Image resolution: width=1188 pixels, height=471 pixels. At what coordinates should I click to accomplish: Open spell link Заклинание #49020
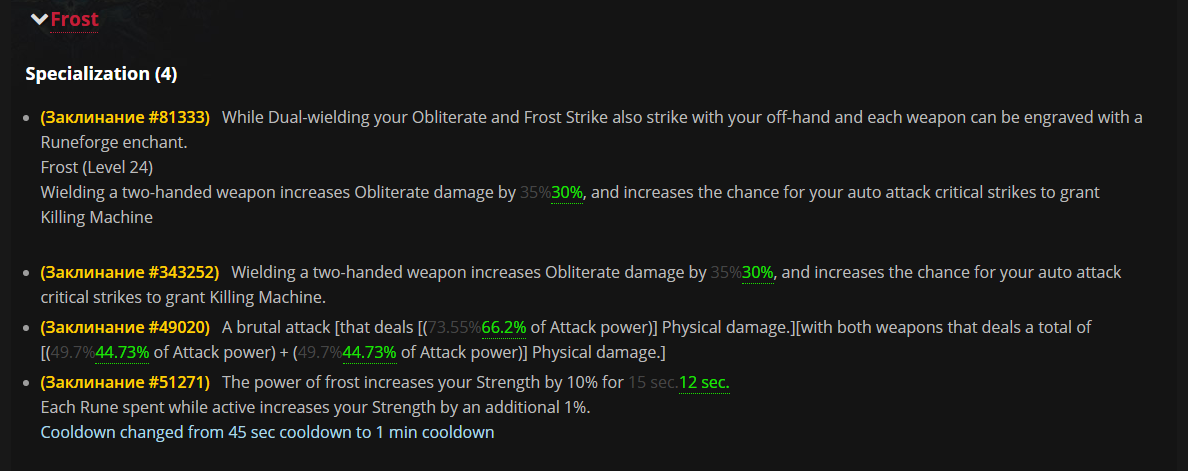(125, 328)
